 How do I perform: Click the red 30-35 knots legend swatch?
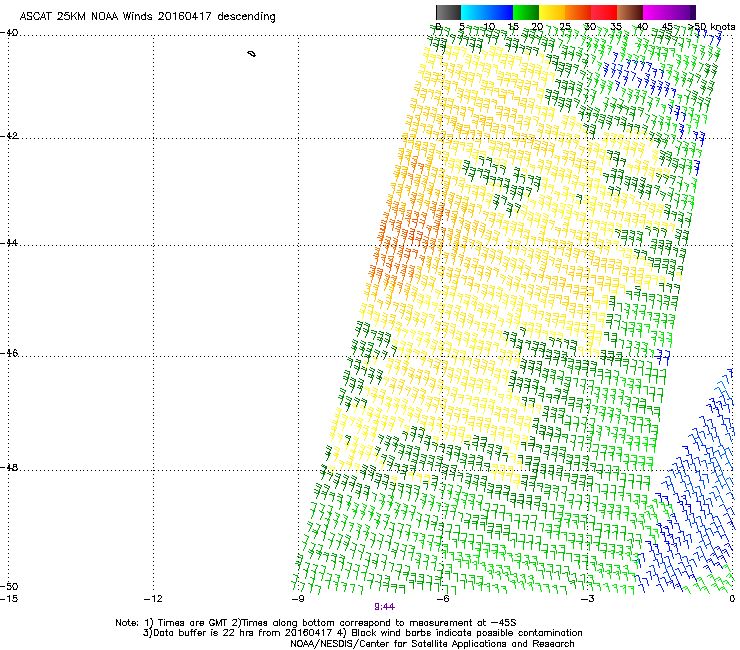(x=604, y=12)
